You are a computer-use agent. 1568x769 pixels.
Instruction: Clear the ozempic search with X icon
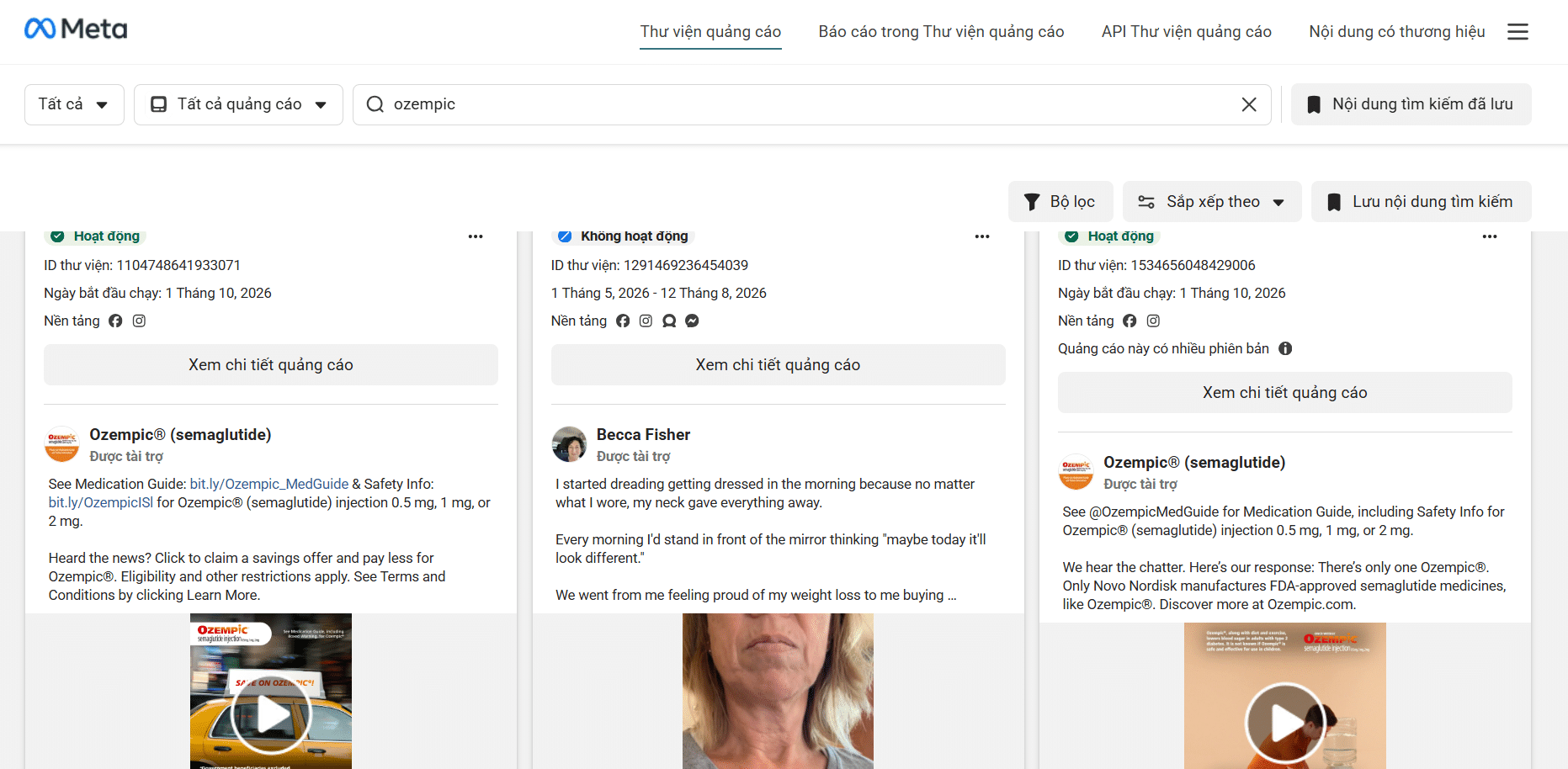[x=1249, y=104]
